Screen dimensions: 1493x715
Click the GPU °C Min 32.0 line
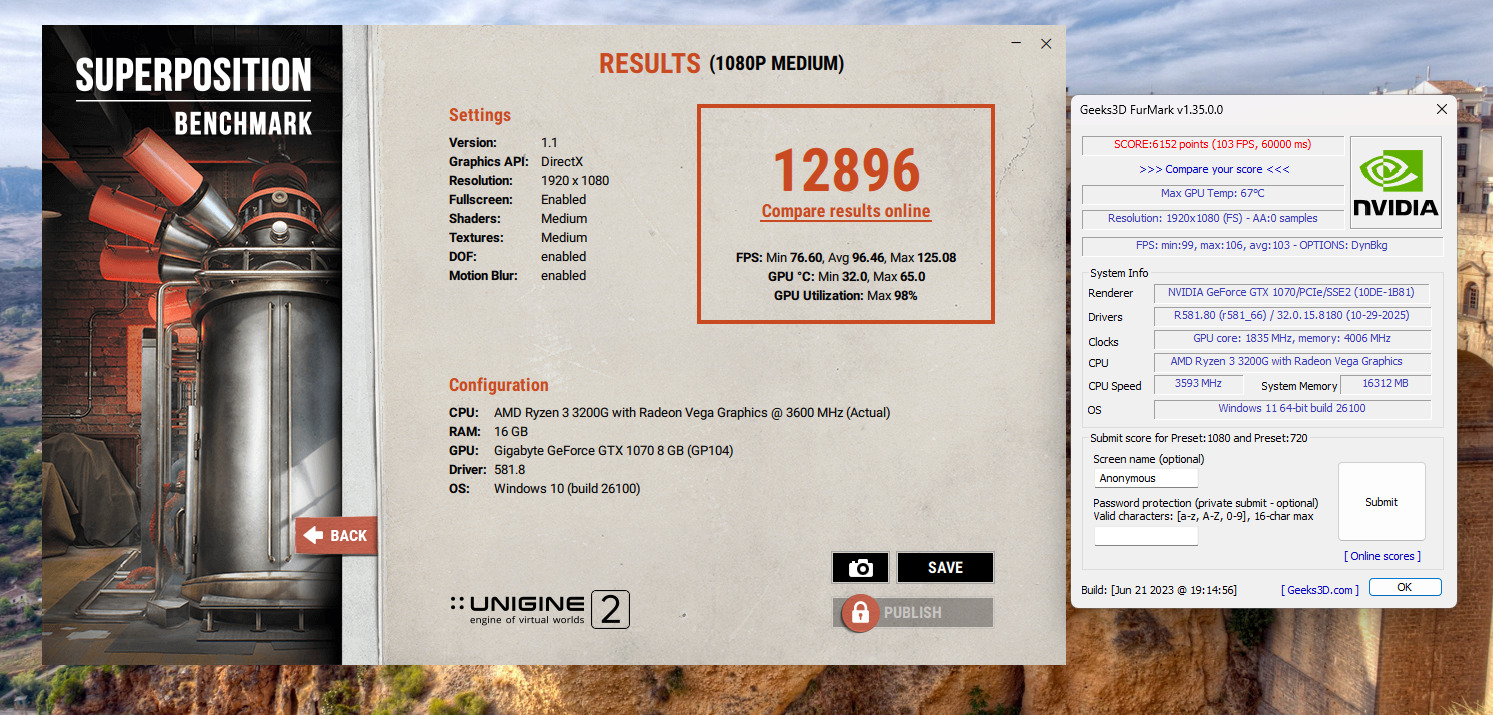click(846, 277)
